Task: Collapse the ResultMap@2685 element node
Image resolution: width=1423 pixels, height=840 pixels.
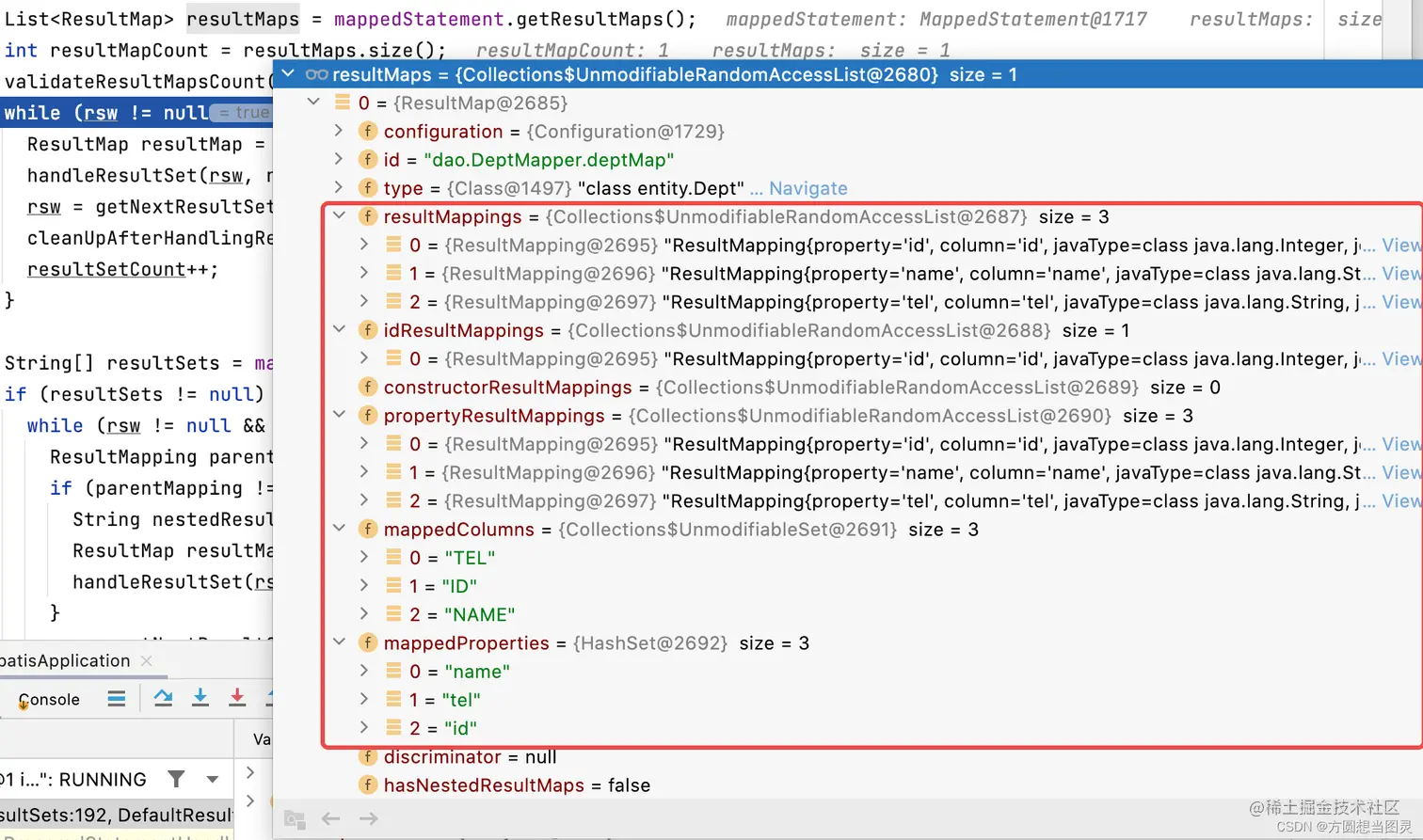Action: (x=314, y=102)
